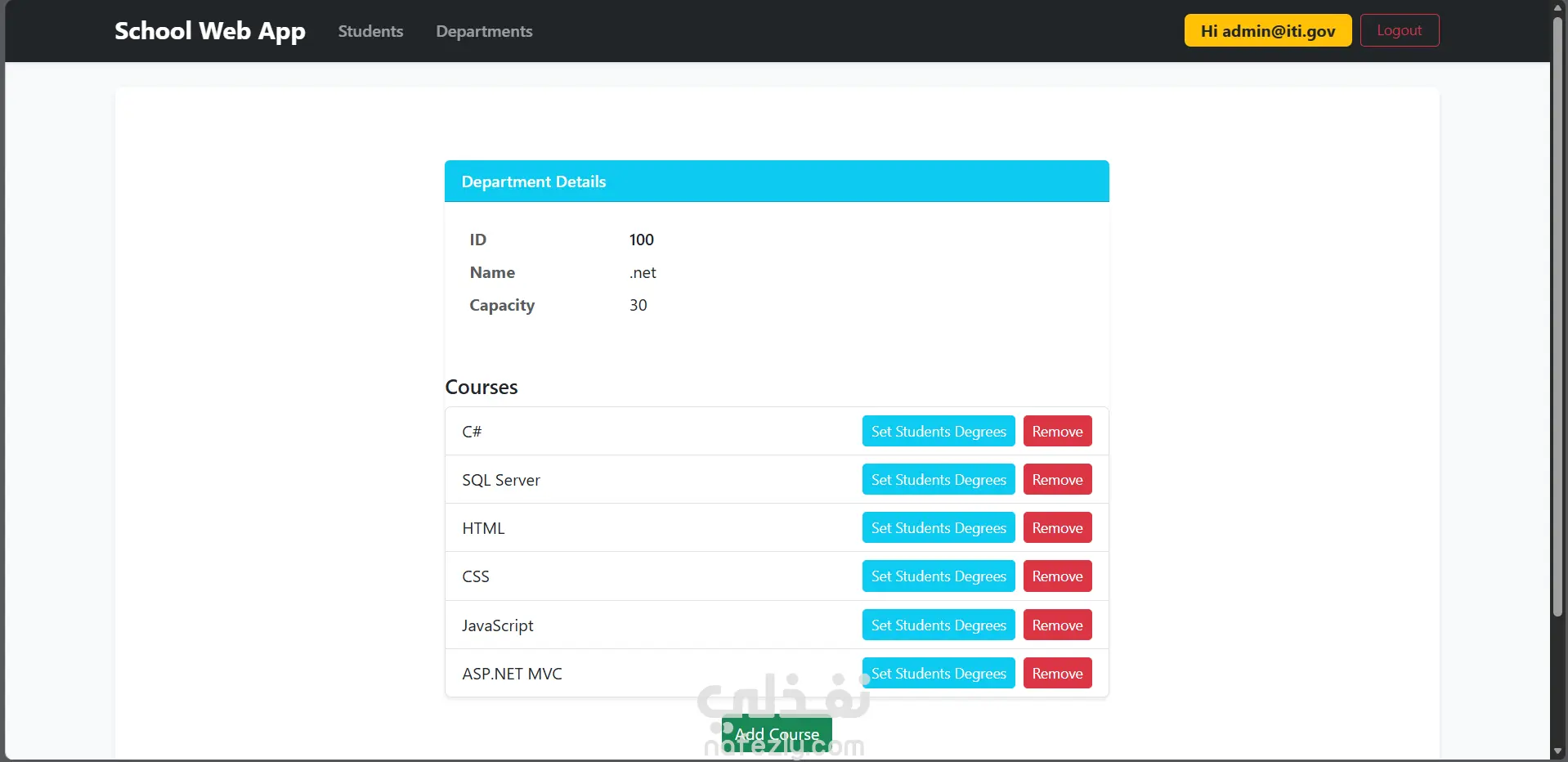Set Students Degrees for C# course

[939, 431]
